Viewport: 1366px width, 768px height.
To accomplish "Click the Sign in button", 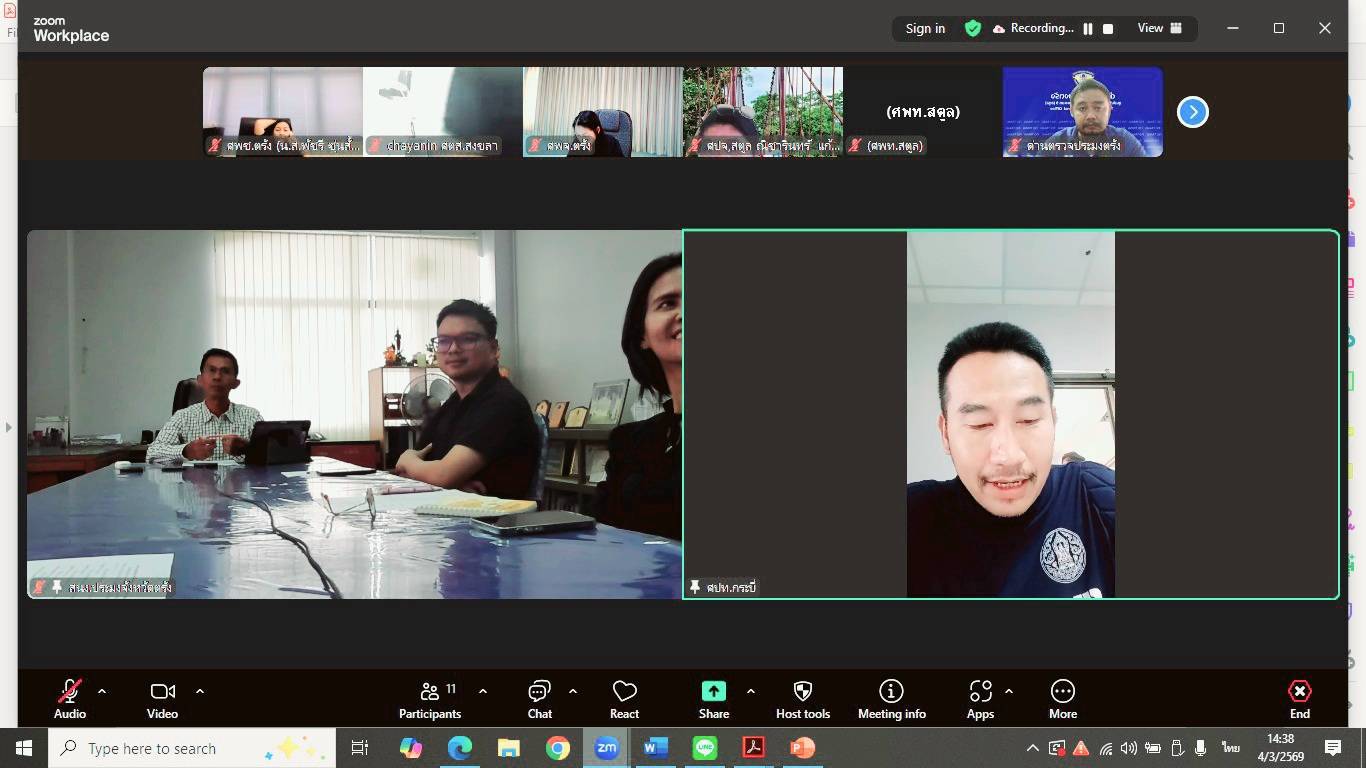I will click(x=925, y=29).
